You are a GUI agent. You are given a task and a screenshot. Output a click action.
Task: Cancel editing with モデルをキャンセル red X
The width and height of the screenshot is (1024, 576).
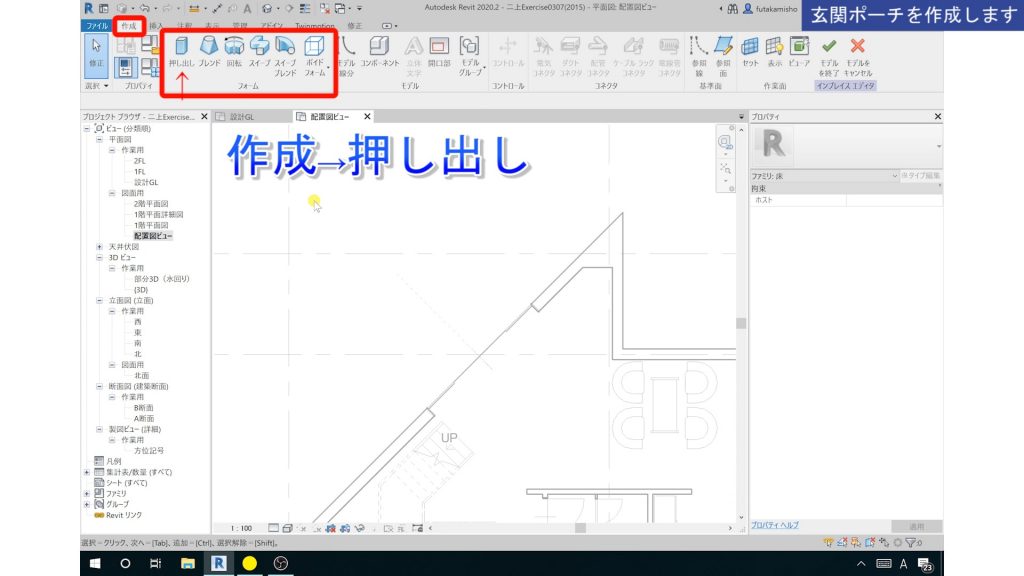(x=858, y=50)
